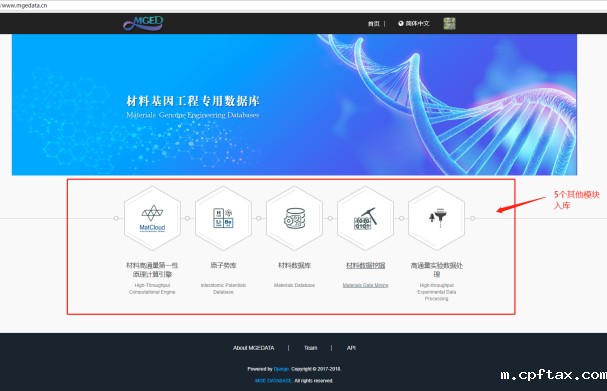
Task: Click the 高通量实验数据处理 title
Action: pos(437,270)
